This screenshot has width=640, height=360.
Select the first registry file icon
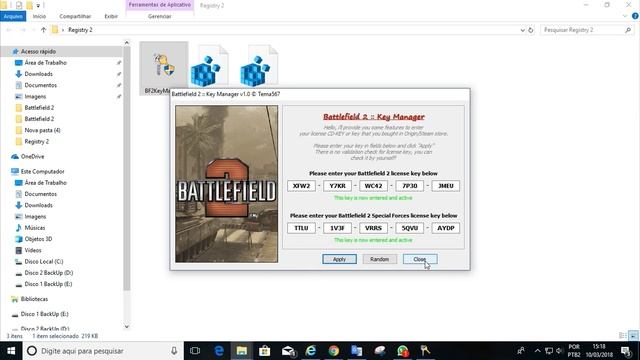[209, 66]
